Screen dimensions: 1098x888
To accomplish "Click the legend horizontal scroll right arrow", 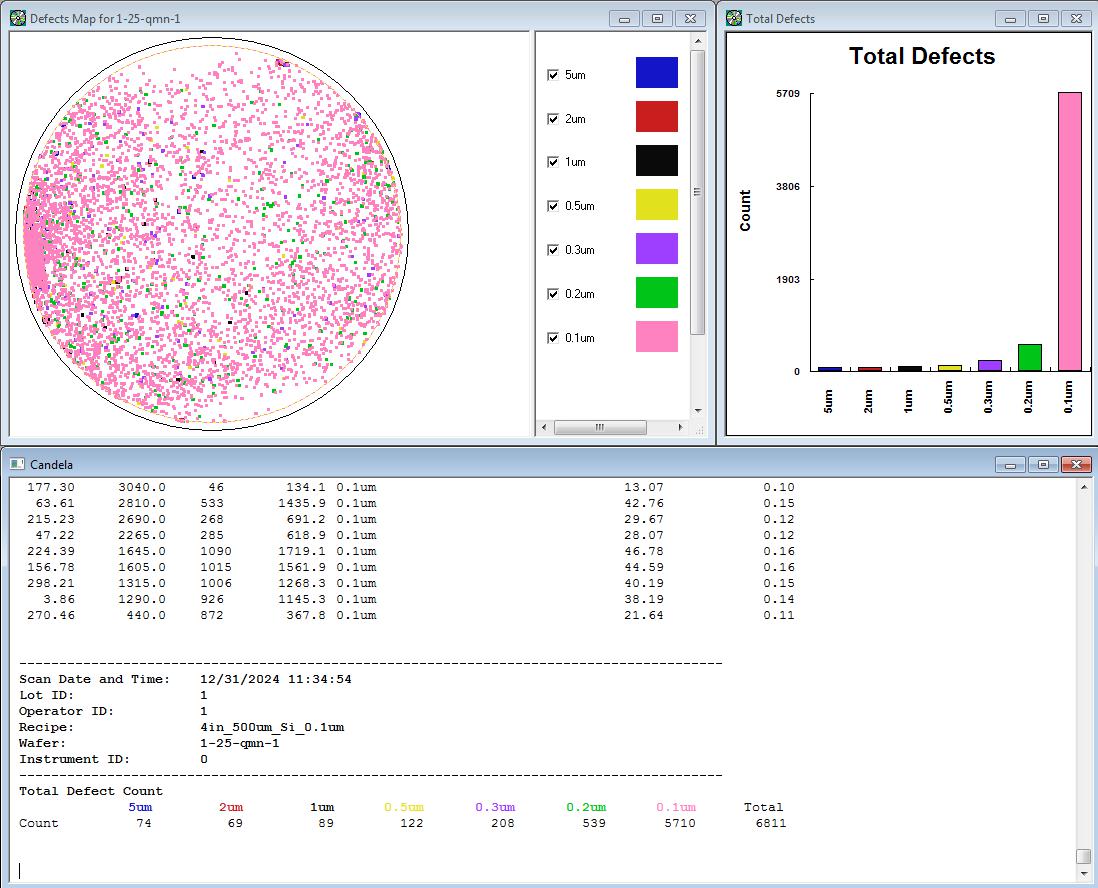I will [x=681, y=427].
